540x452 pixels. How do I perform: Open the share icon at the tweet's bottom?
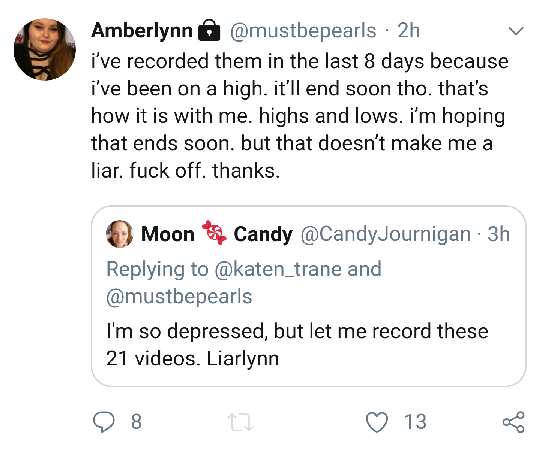point(513,422)
